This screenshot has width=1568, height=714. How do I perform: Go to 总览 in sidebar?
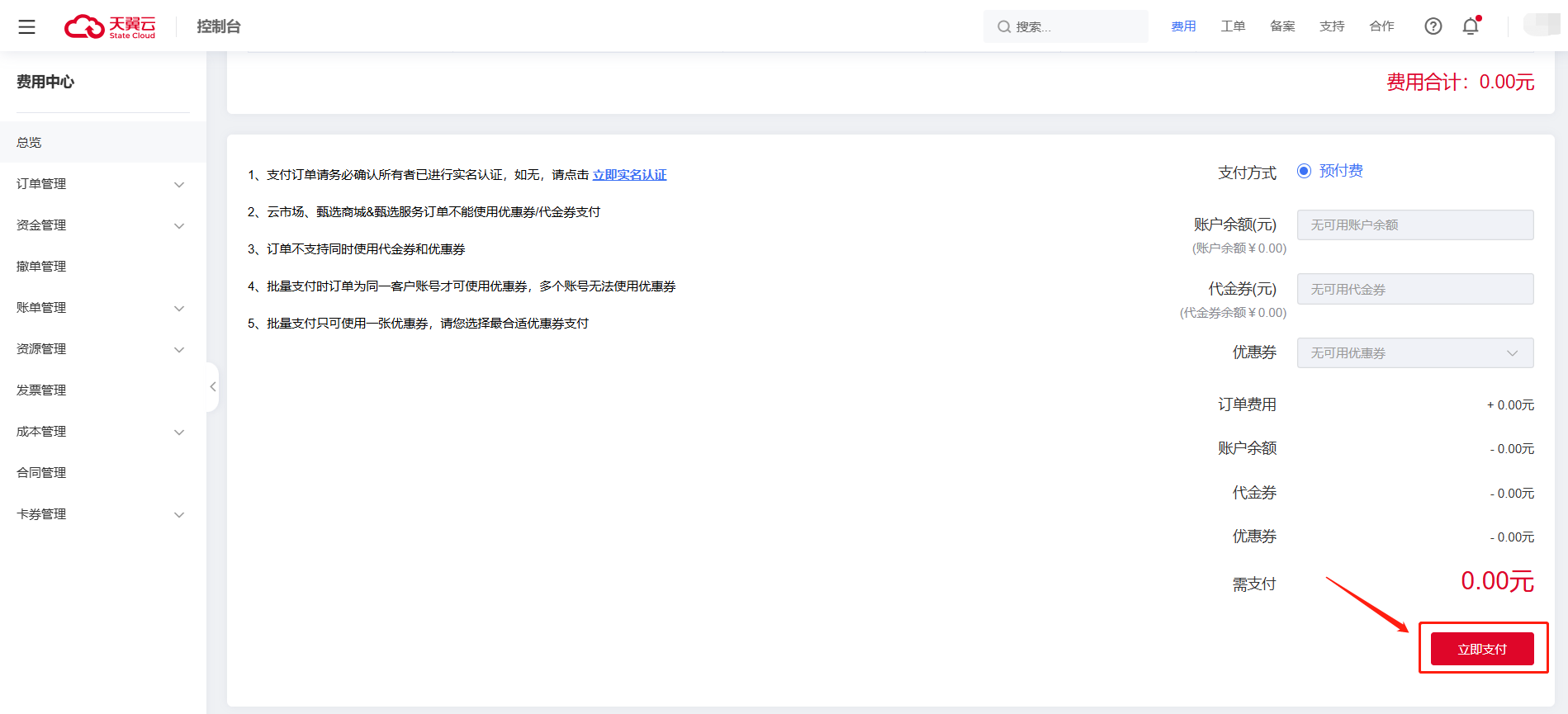pyautogui.click(x=102, y=142)
